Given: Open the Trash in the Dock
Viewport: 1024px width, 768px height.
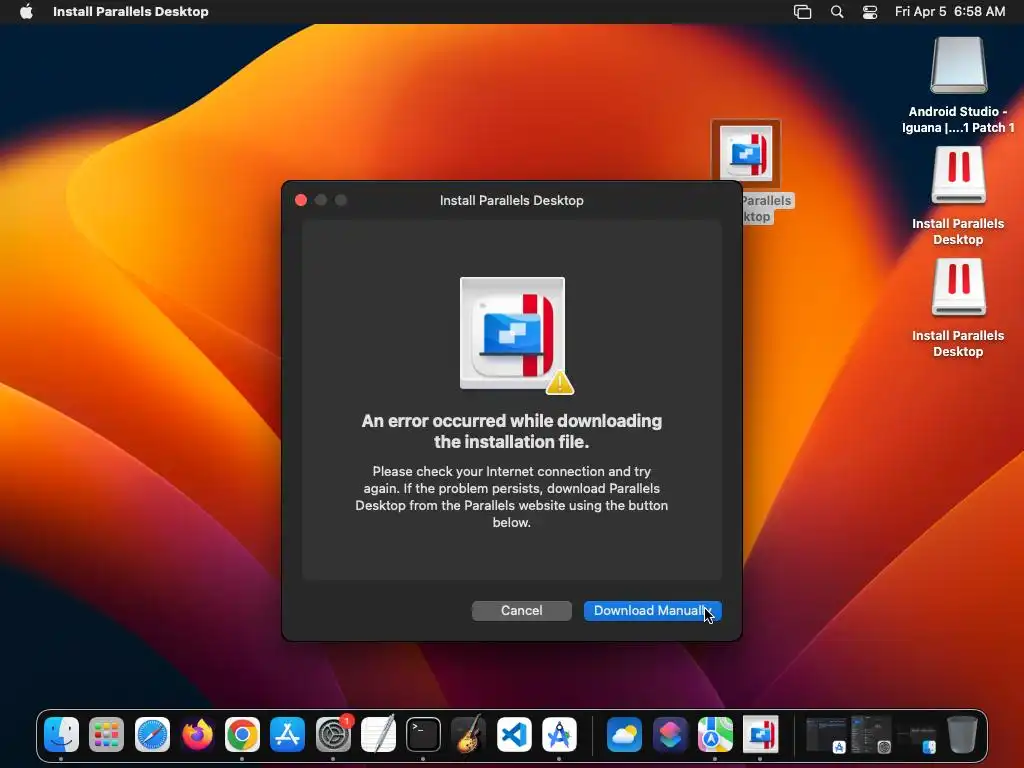Looking at the screenshot, I should [x=962, y=735].
